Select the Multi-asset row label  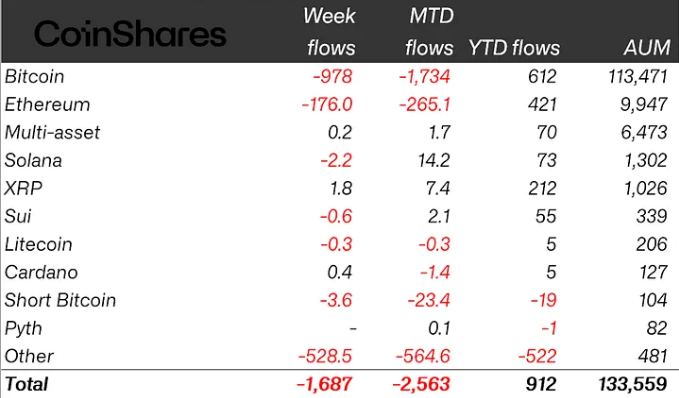[52, 133]
